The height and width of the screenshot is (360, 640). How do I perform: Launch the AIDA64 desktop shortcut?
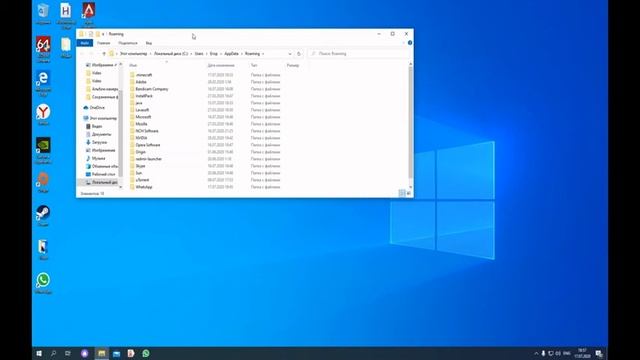click(x=43, y=49)
